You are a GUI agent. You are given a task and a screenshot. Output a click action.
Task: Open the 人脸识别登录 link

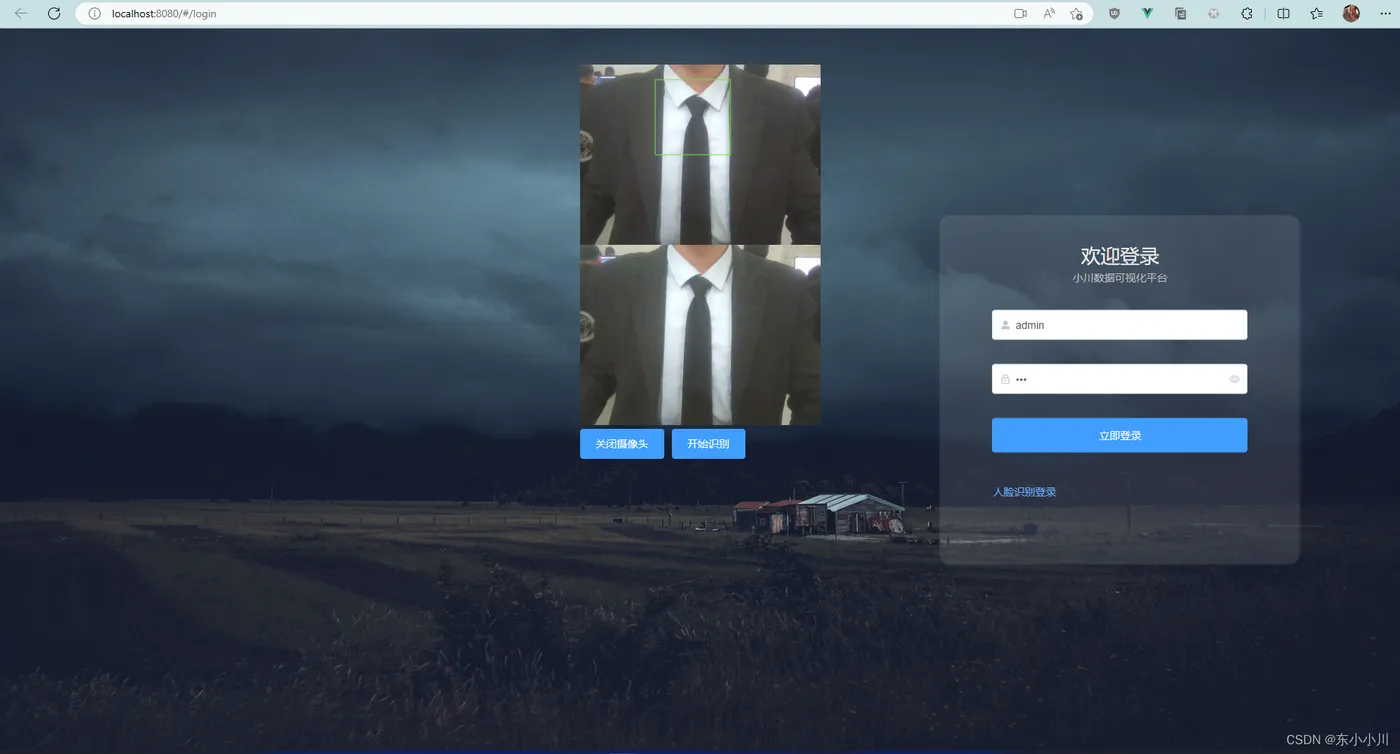click(1024, 492)
